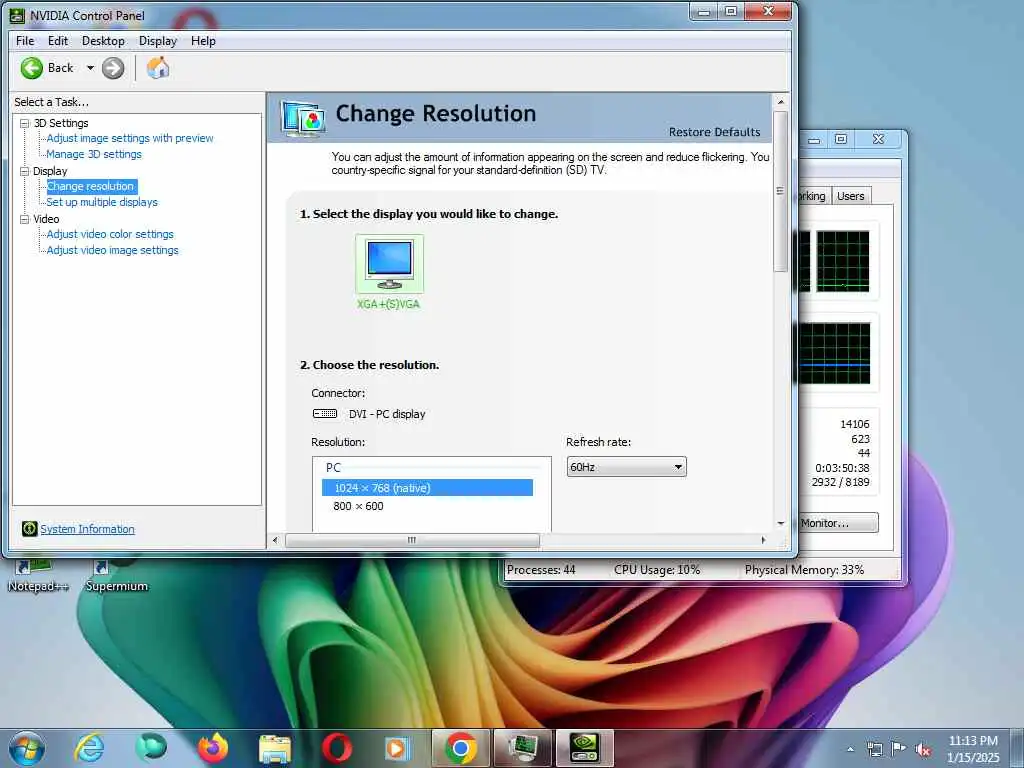Collapse the 3D Settings tree node
The height and width of the screenshot is (768, 1024).
[24, 123]
